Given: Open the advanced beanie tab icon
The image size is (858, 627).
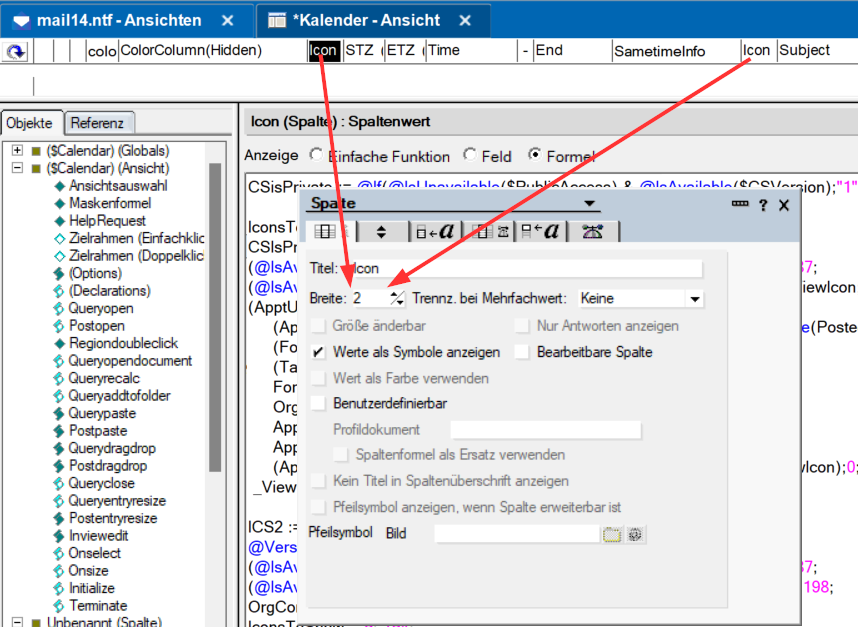Looking at the screenshot, I should [593, 231].
